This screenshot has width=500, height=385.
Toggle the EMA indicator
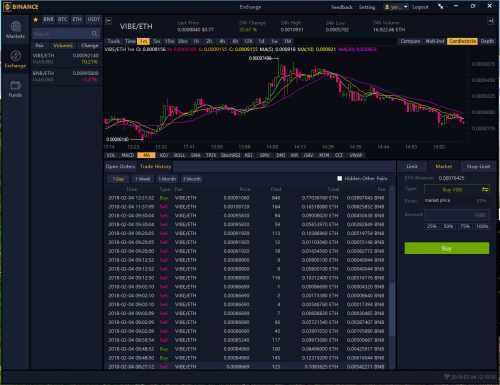coord(196,155)
